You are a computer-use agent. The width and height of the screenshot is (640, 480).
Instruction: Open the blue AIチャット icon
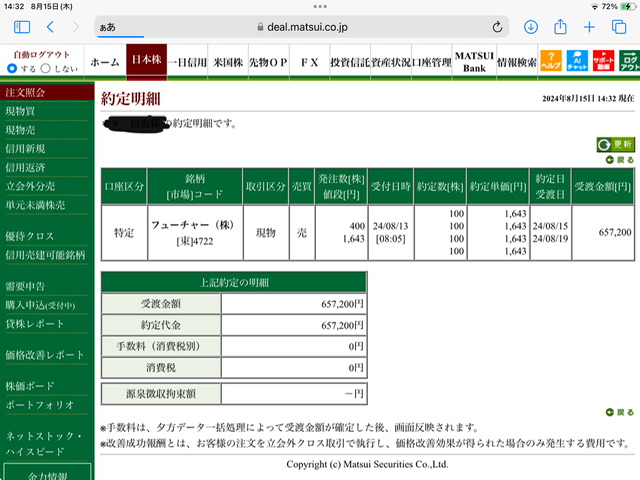(577, 61)
